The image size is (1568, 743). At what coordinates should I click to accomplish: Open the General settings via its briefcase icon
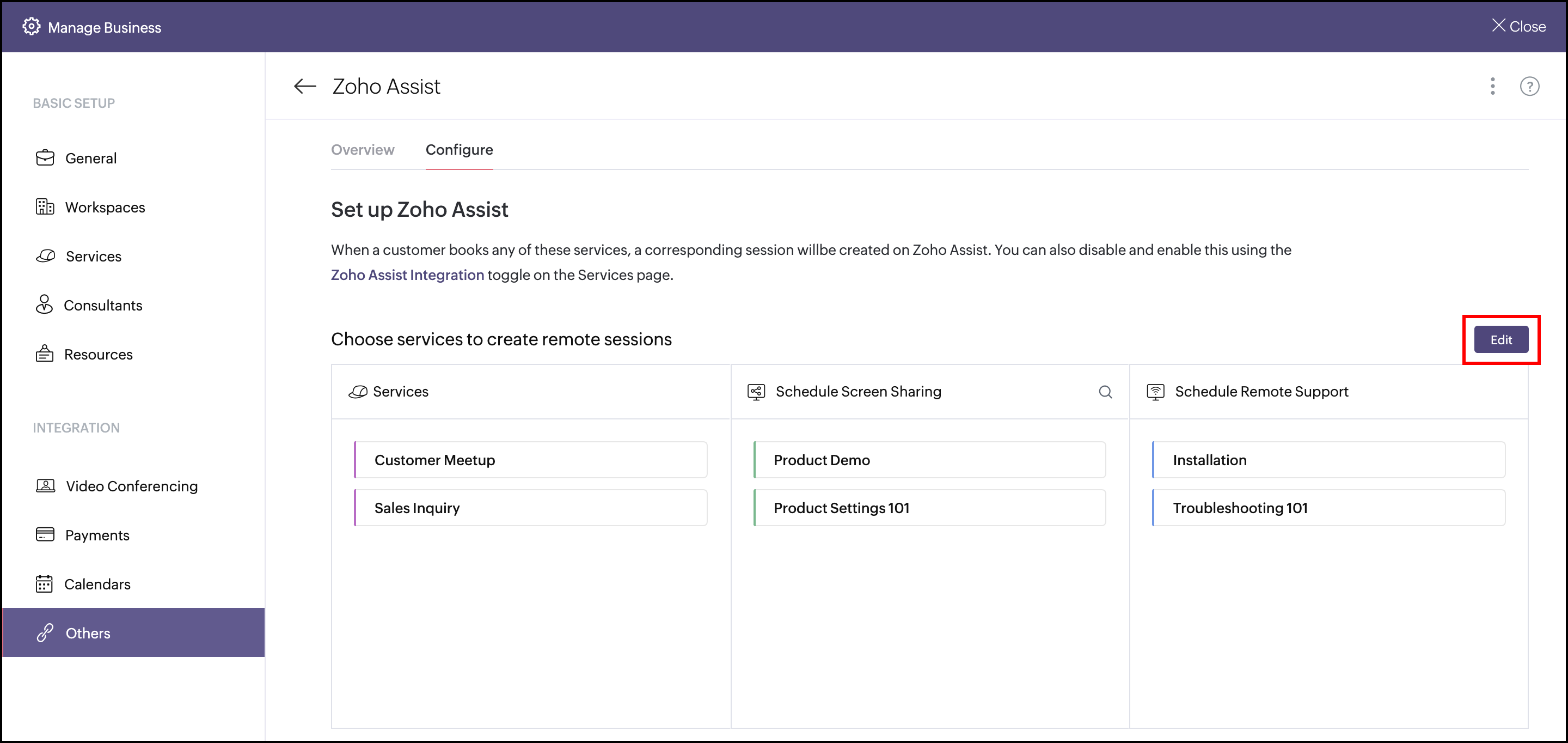click(x=45, y=158)
